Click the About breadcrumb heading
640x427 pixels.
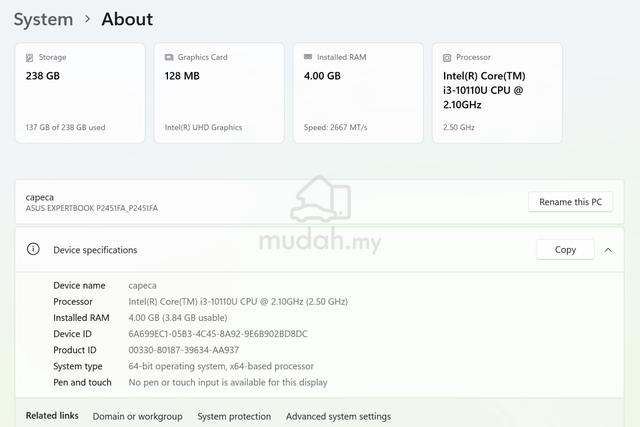[127, 19]
